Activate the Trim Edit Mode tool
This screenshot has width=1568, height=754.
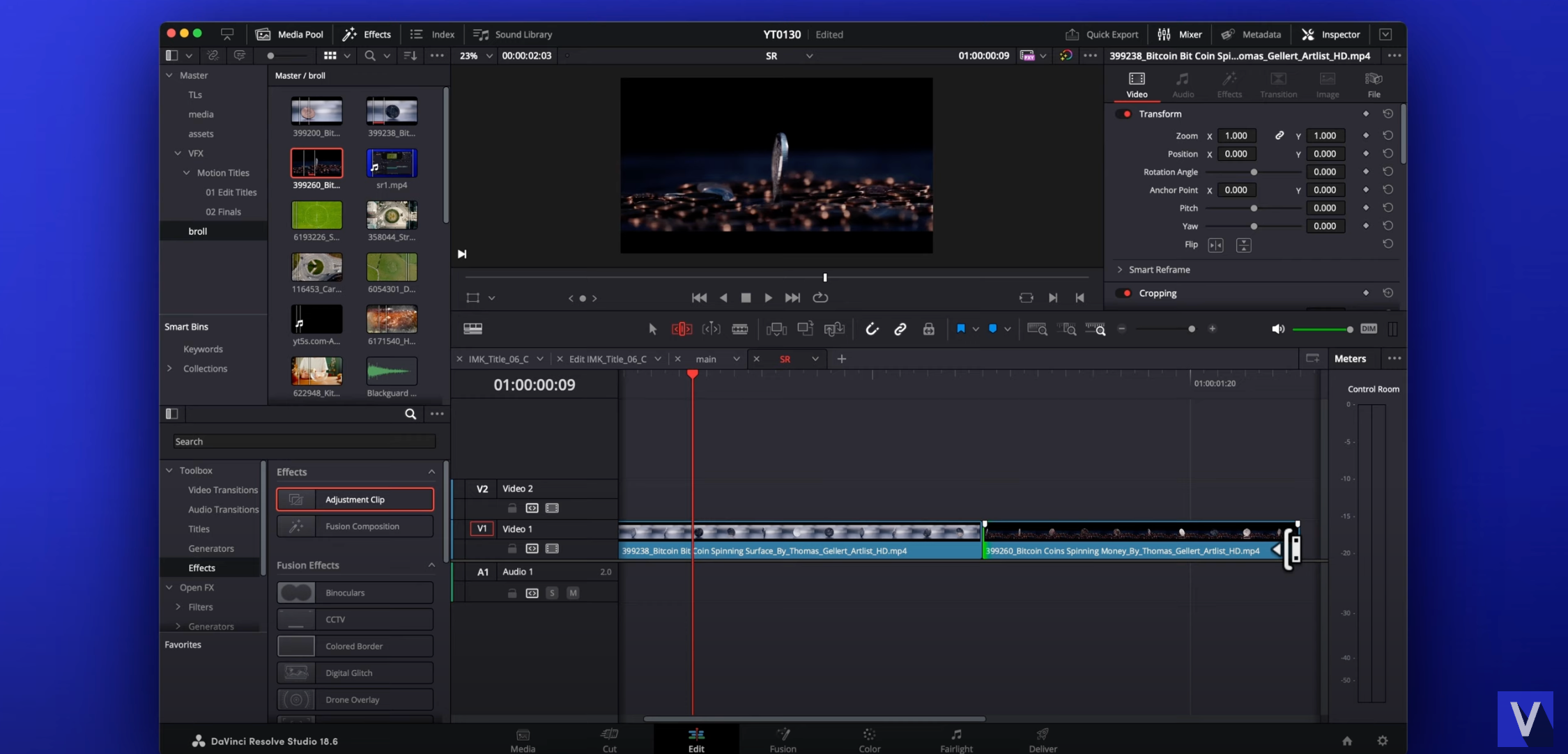coord(682,329)
